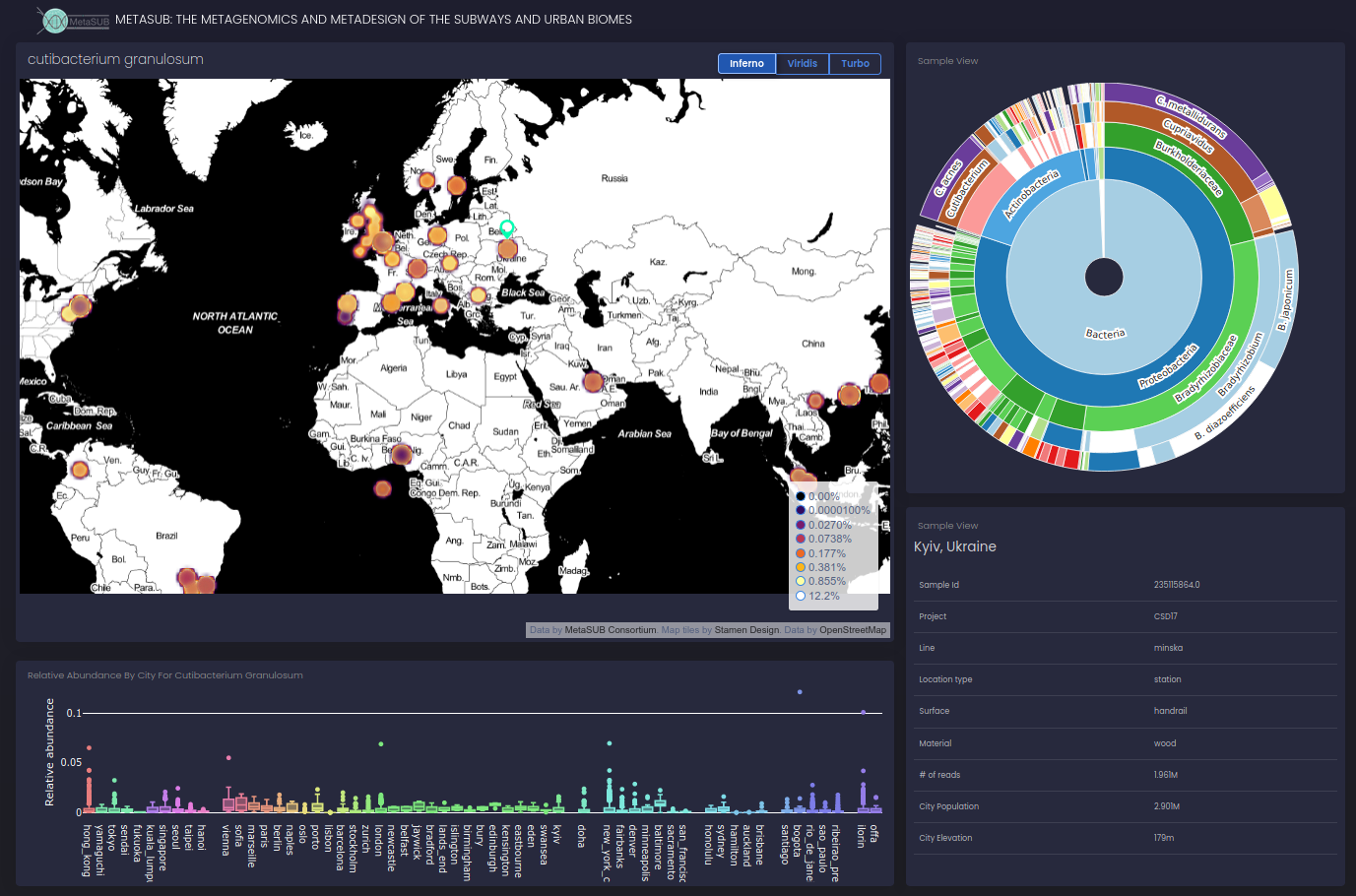Click the sample marker near Bogota
The image size is (1356, 896).
point(80,469)
